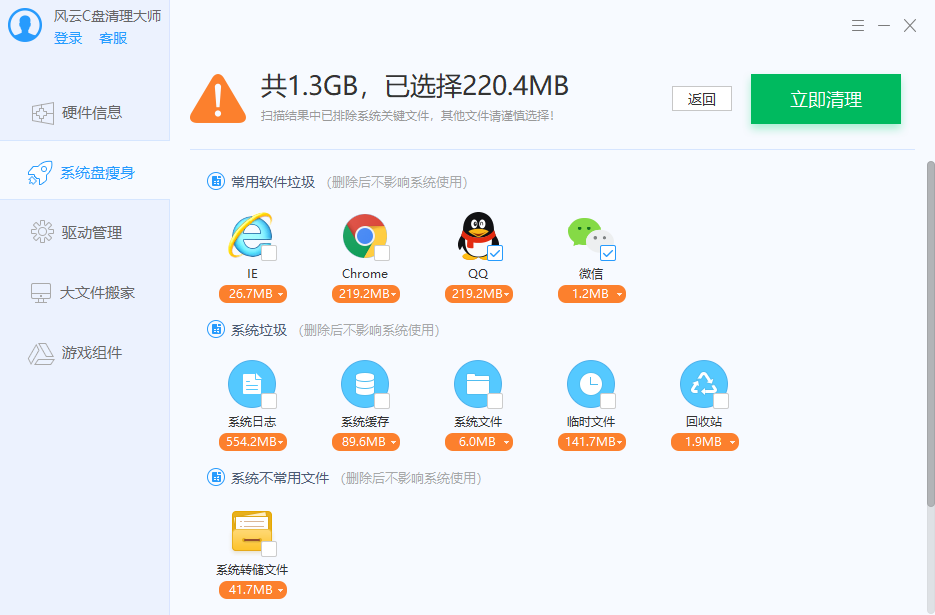Screen dimensions: 935x615
Task: Click the 系统不常用文件 section list icon
Action: 216,477
